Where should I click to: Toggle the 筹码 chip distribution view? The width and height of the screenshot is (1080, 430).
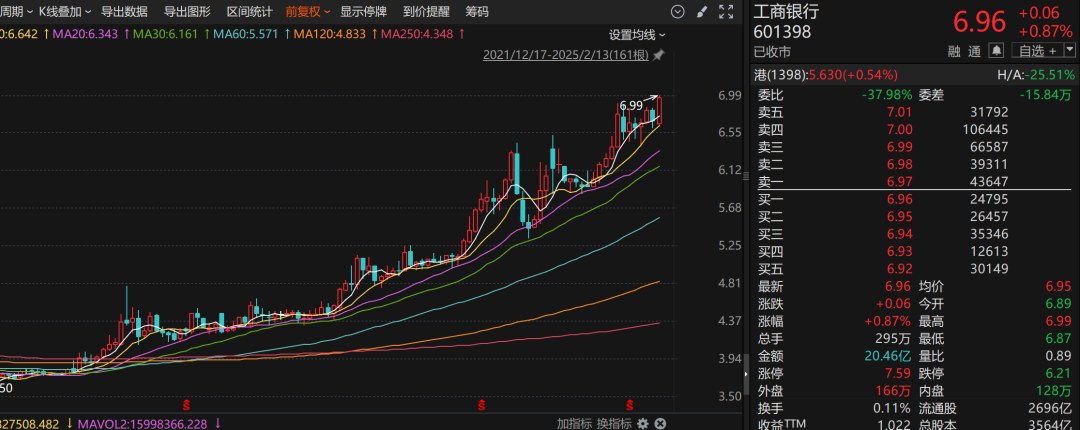[477, 12]
